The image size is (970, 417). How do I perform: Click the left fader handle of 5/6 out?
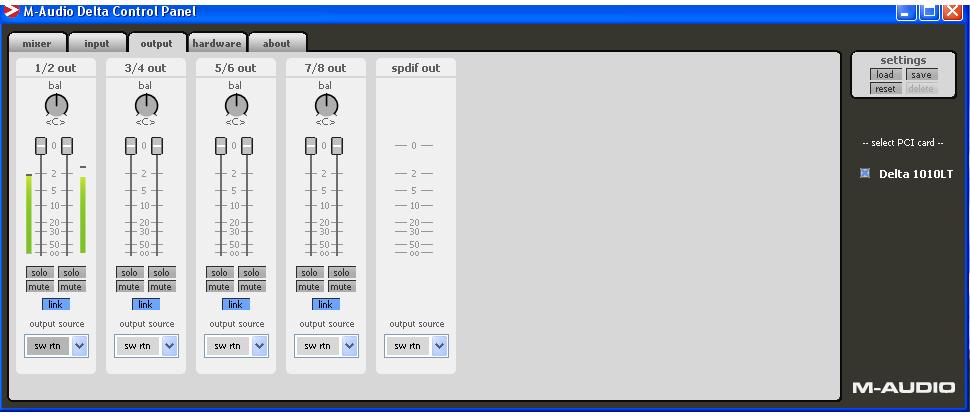tap(221, 146)
